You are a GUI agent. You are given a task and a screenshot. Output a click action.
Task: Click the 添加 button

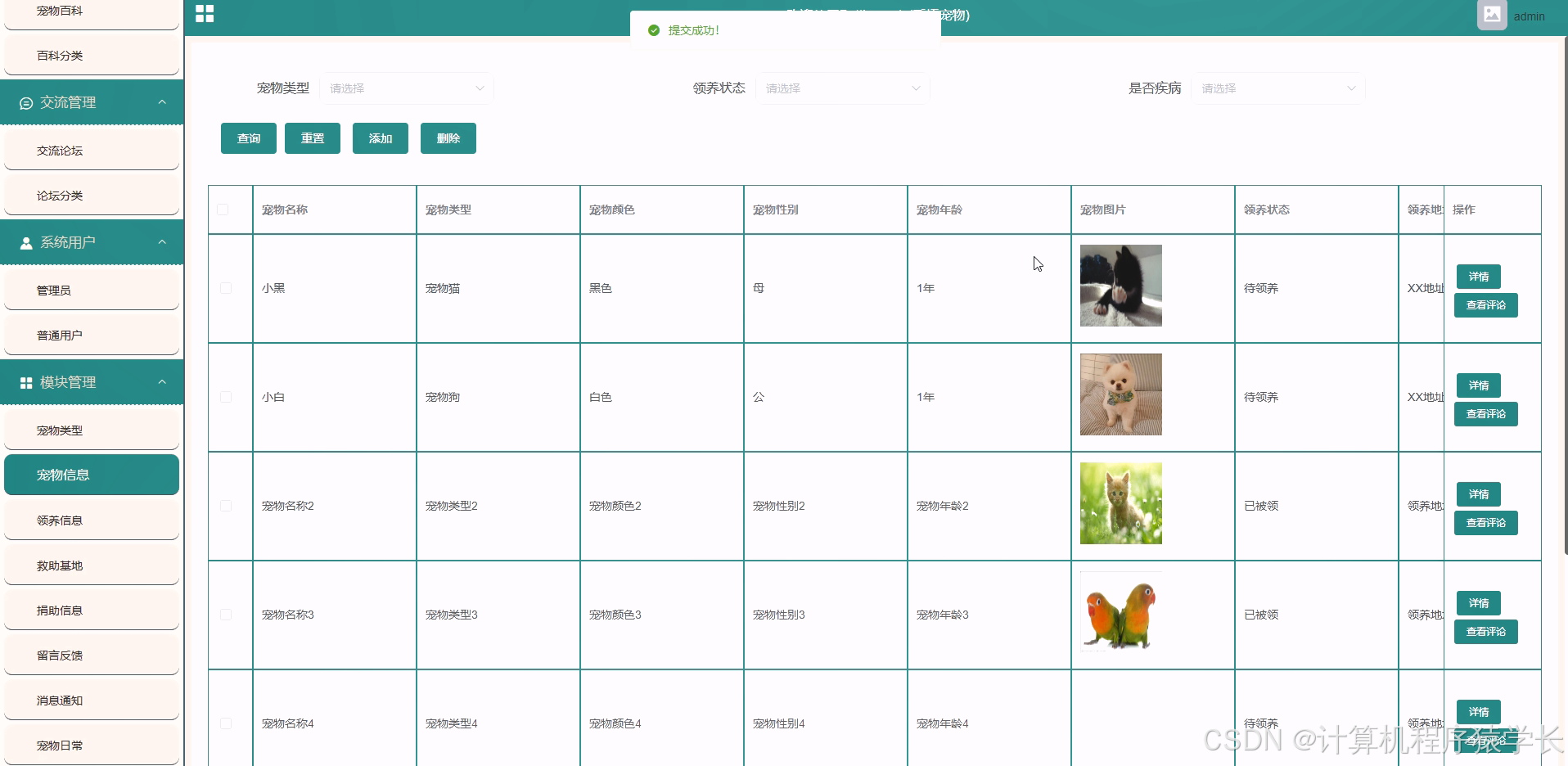pyautogui.click(x=381, y=138)
